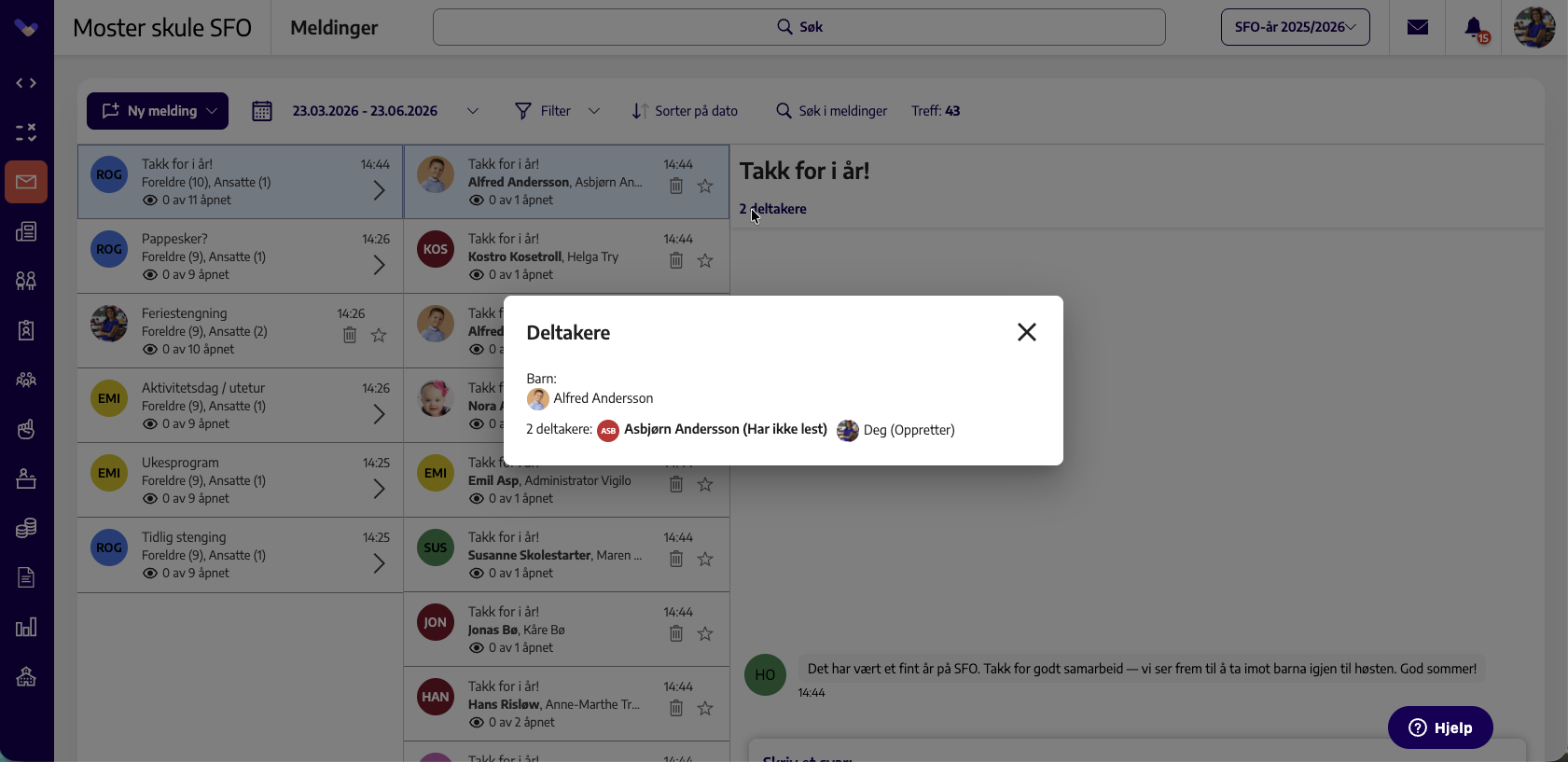Screen dimensions: 1568x762
Task: Delete the Emil Asp message
Action: (x=676, y=484)
